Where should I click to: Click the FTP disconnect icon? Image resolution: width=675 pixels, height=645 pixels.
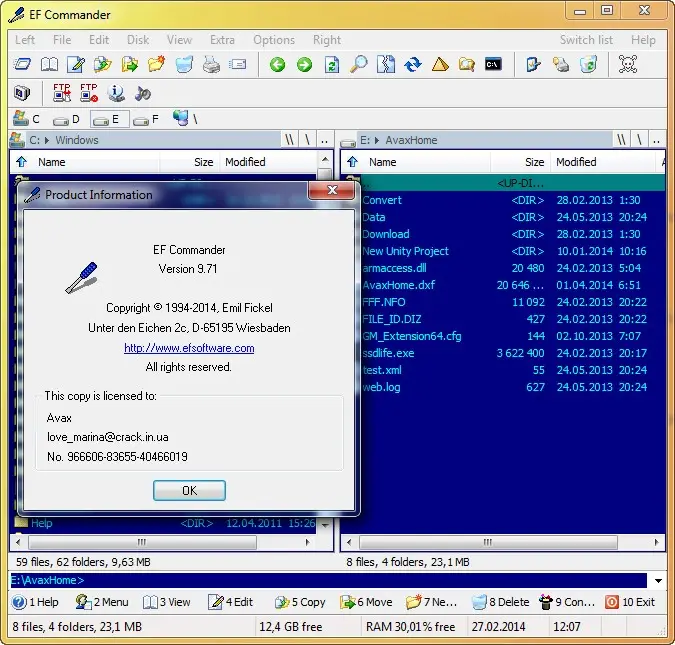coord(89,93)
